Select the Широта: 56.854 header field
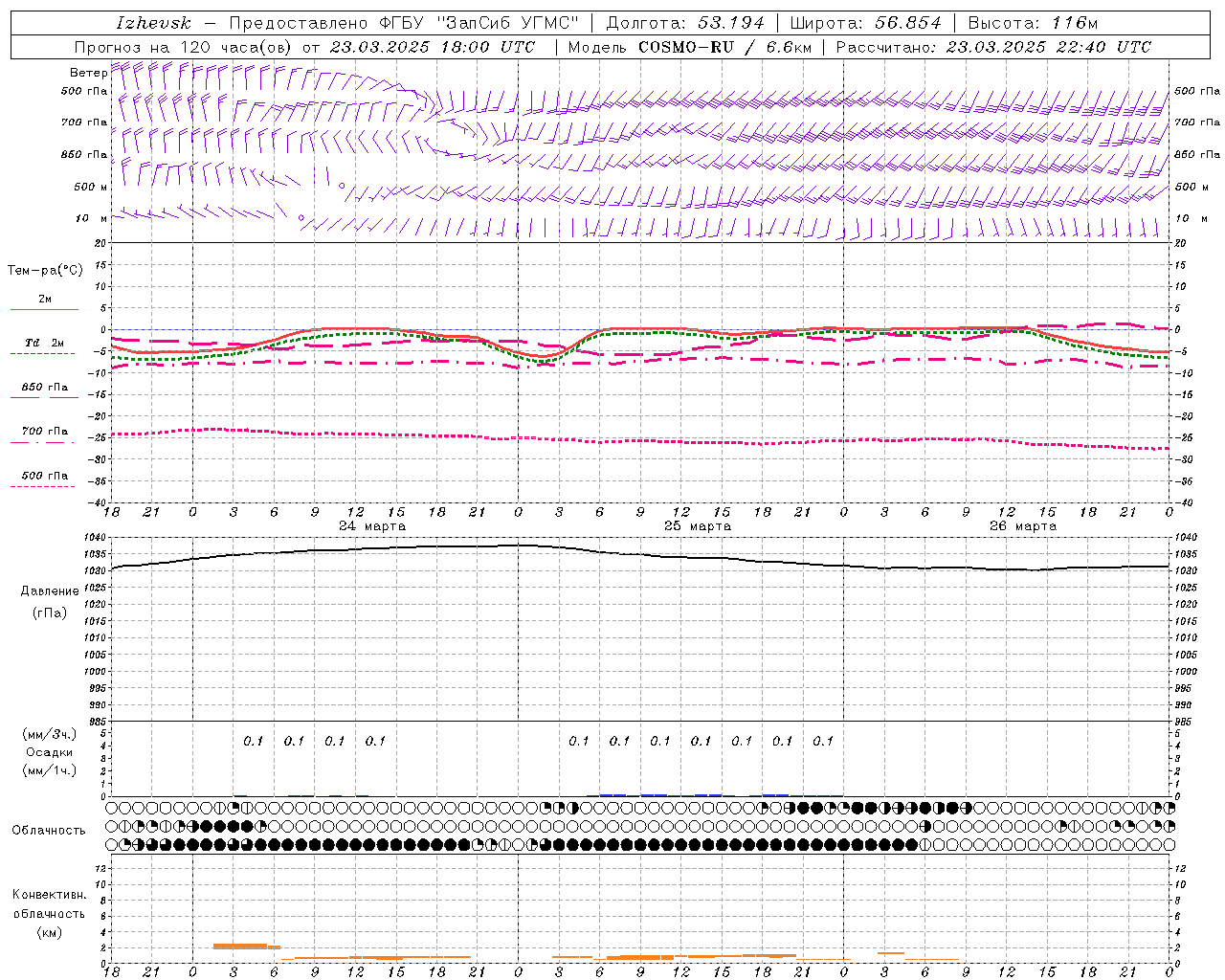 [865, 23]
